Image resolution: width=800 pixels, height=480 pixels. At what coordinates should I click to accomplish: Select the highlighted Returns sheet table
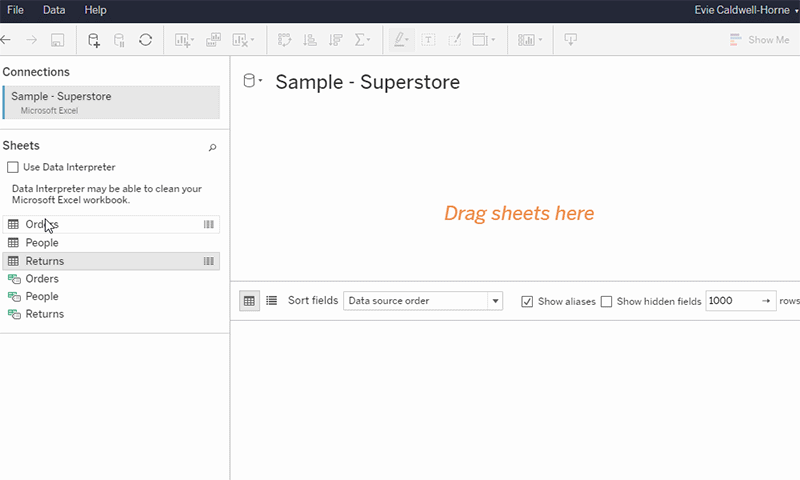(x=111, y=261)
